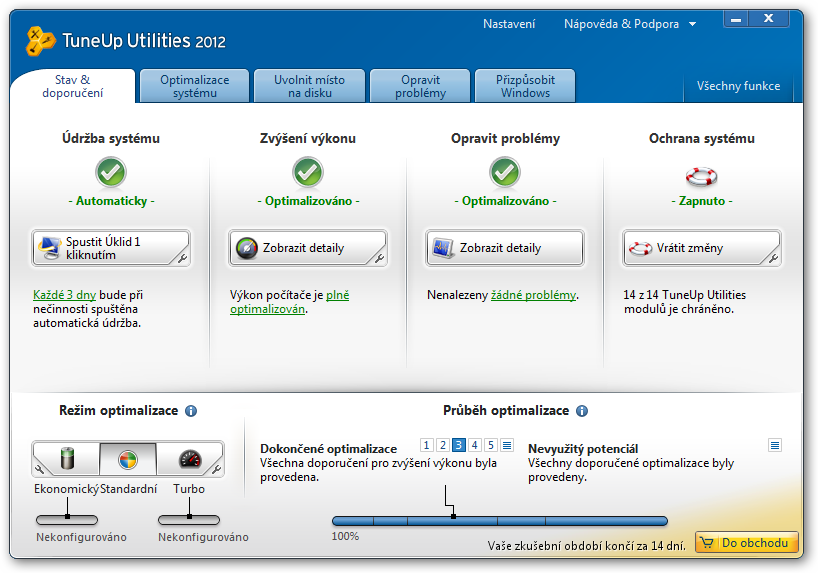This screenshot has height=573, width=818.
Task: Open list icon next to step 5
Action: point(507,445)
